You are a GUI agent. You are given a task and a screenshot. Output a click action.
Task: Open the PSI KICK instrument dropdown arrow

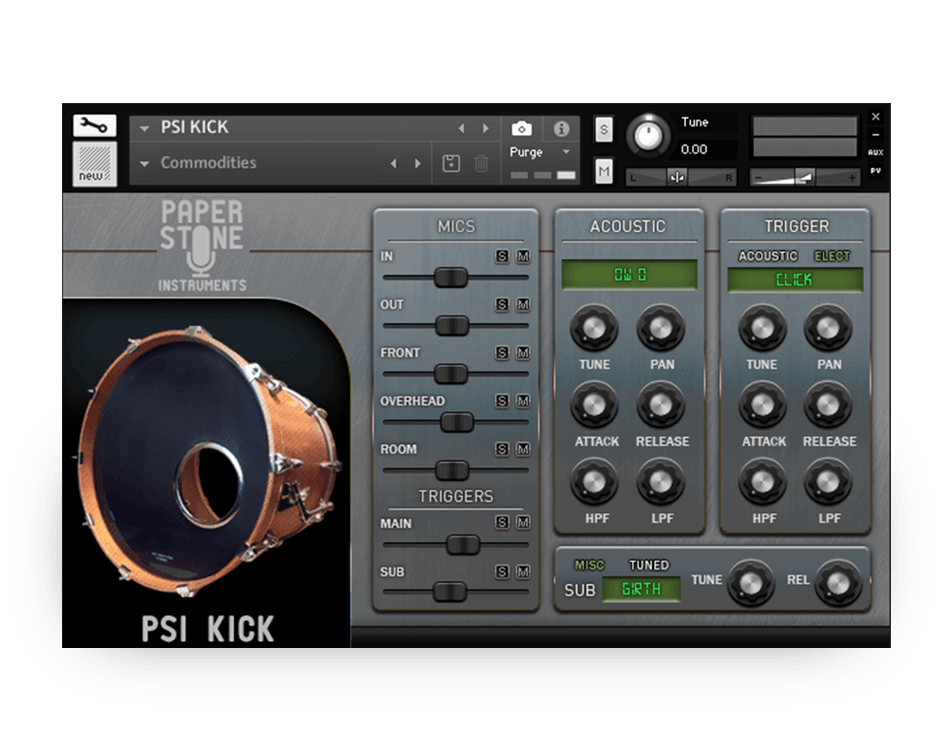(144, 128)
